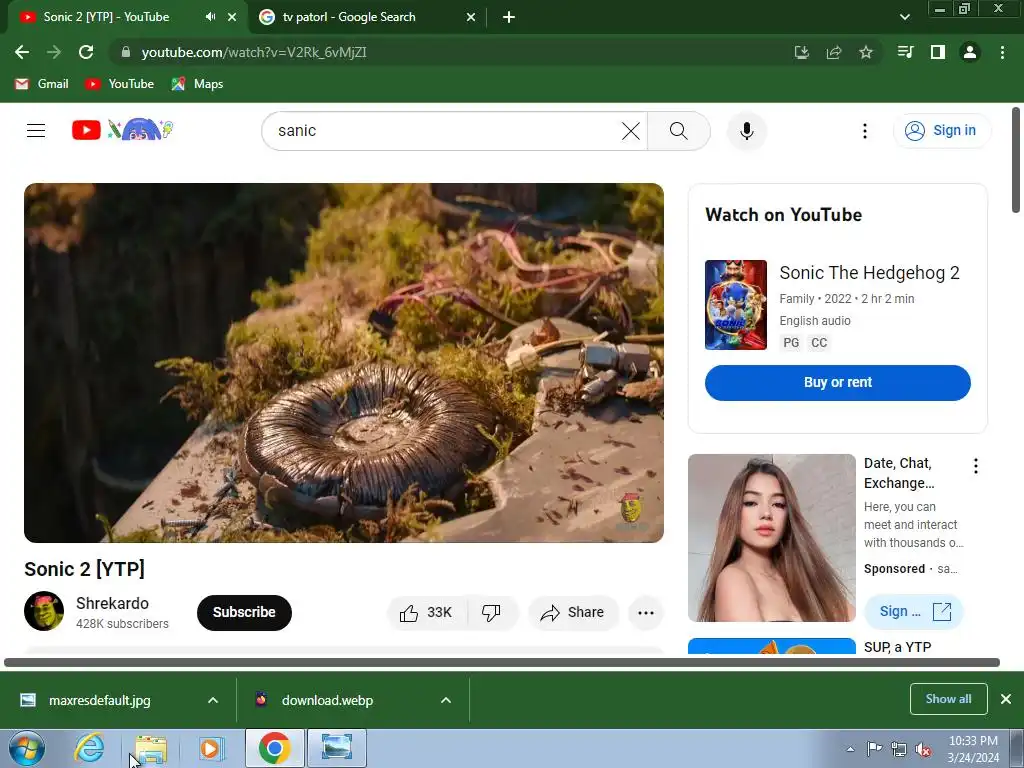This screenshot has width=1024, height=768.
Task: Click the magnifier search button
Action: point(679,131)
